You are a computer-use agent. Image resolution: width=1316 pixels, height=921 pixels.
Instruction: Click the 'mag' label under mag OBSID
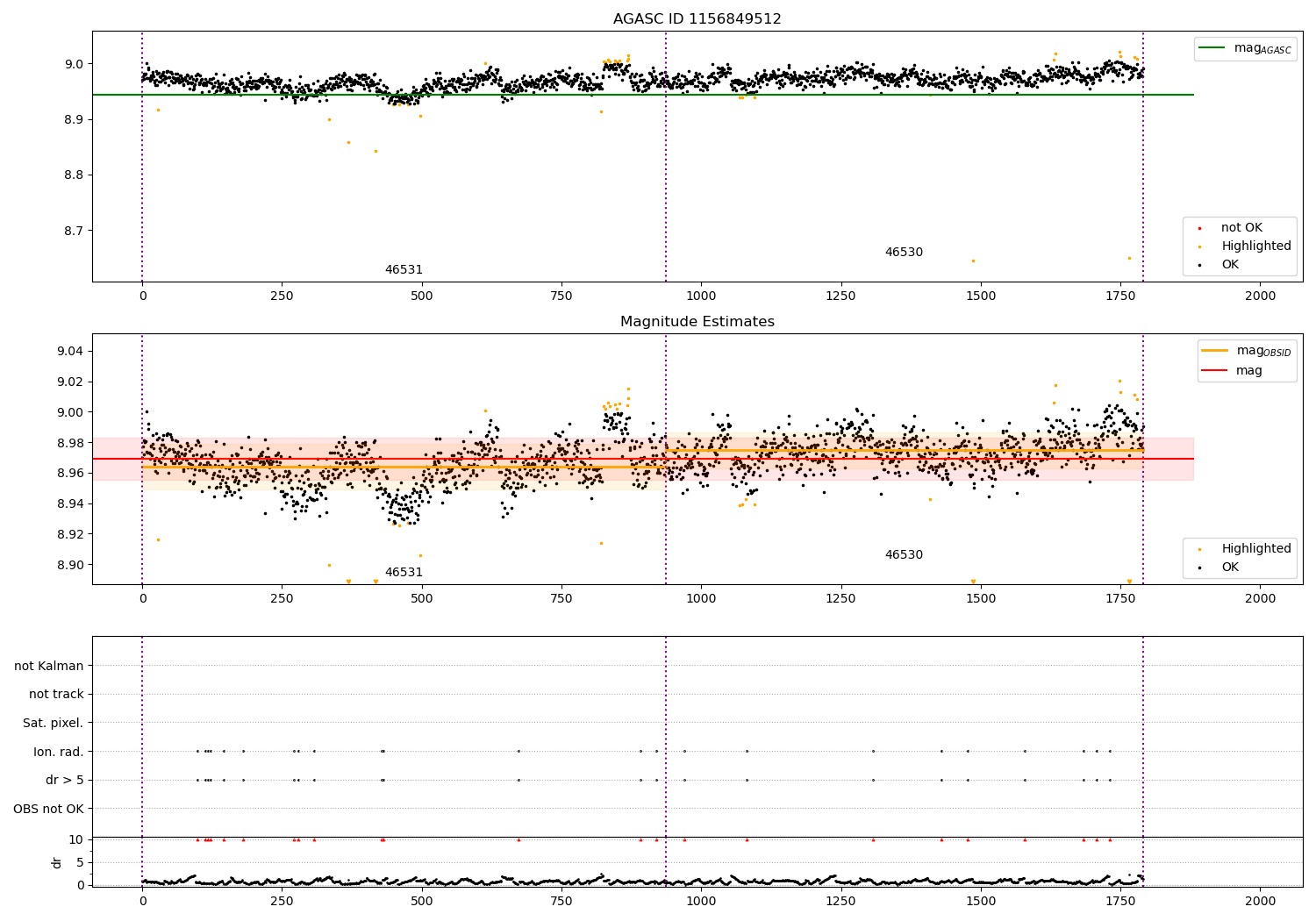click(x=1249, y=371)
